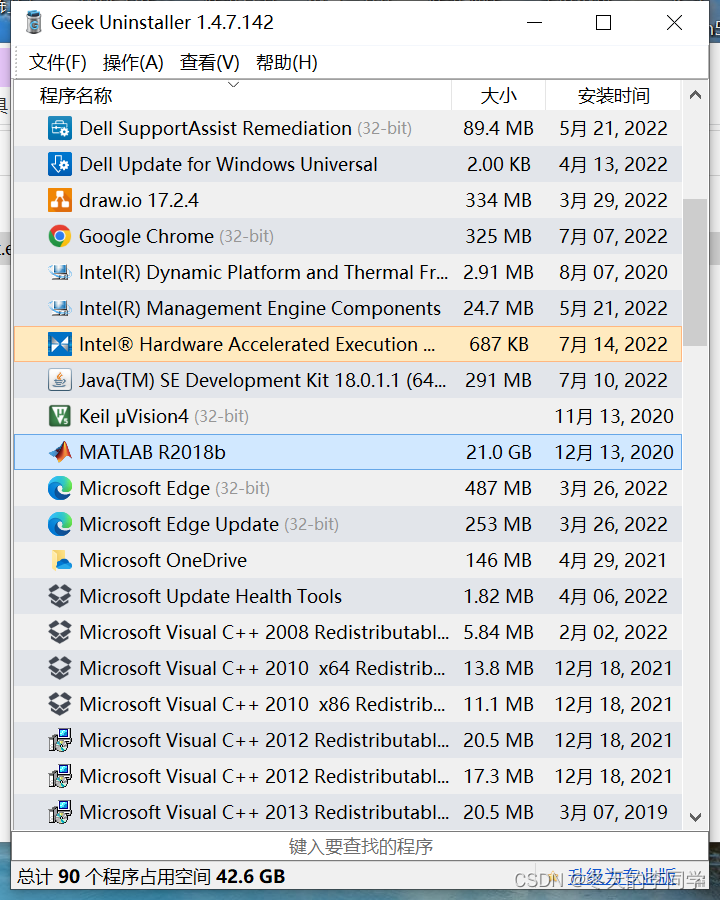Select the draw.io 17.2.4 orange icon
This screenshot has height=900, width=720.
pyautogui.click(x=60, y=200)
